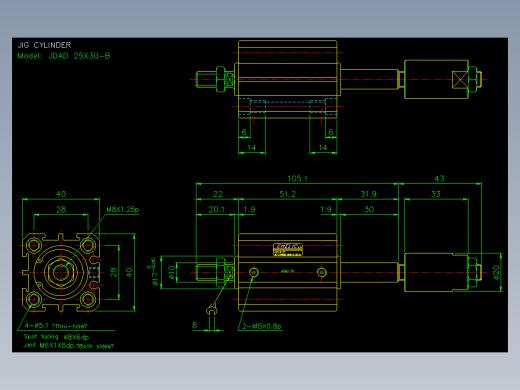Select the 51.2 body length dimension
The image size is (520, 390).
coord(287,194)
